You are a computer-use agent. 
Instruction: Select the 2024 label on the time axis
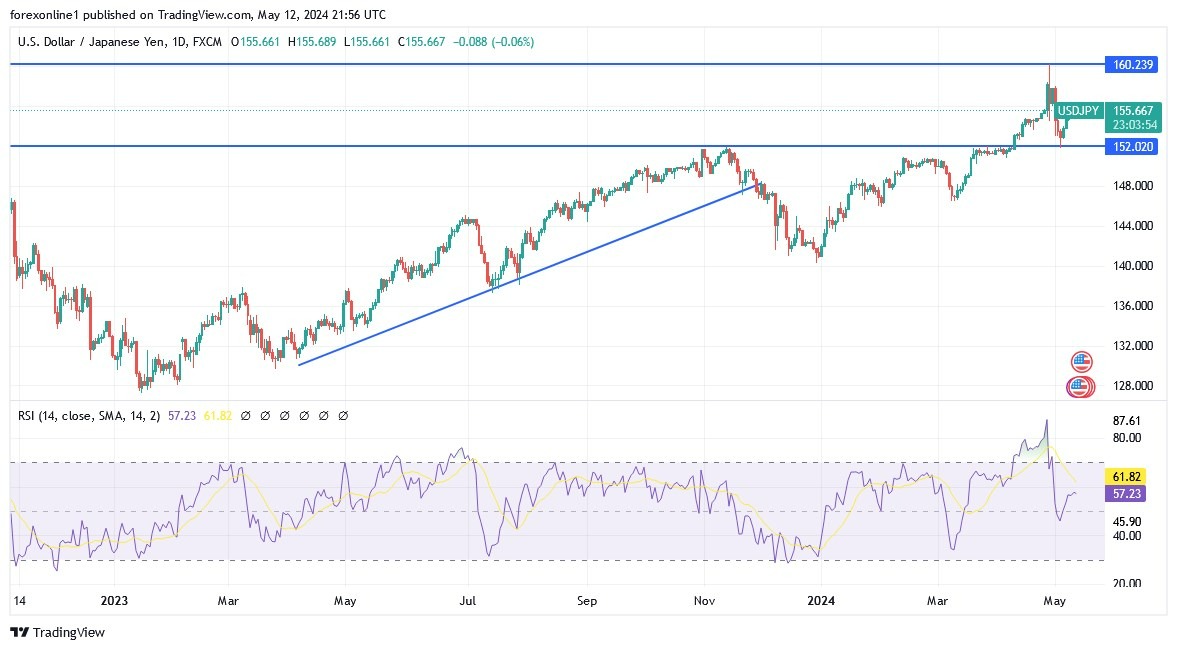tap(820, 601)
